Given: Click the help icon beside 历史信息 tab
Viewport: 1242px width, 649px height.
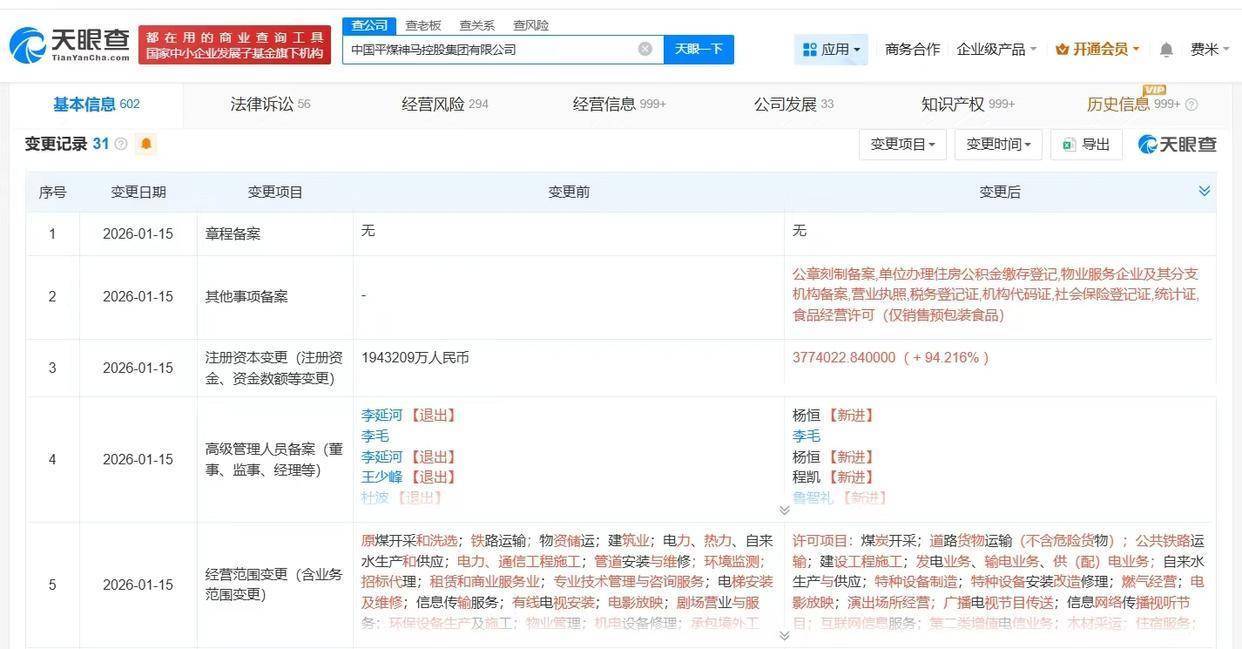Looking at the screenshot, I should pos(1191,105).
